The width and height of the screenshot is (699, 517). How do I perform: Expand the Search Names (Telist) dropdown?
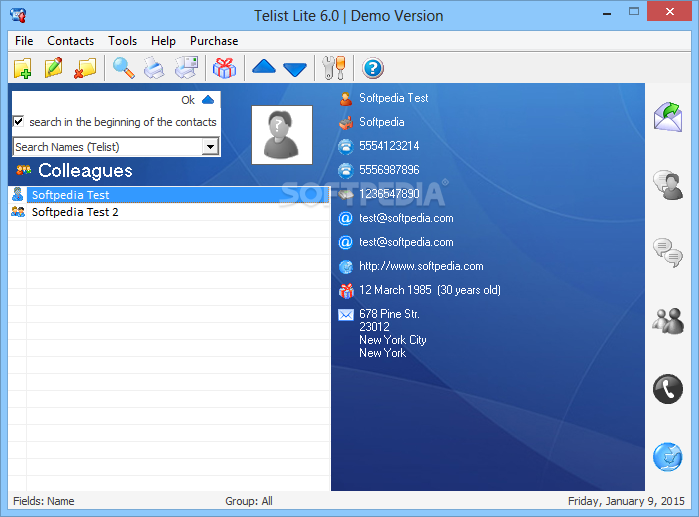point(210,146)
